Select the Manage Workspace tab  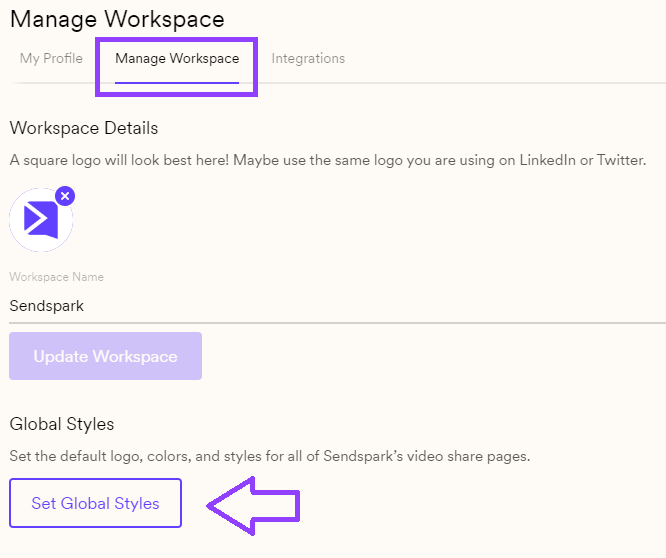pyautogui.click(x=177, y=58)
